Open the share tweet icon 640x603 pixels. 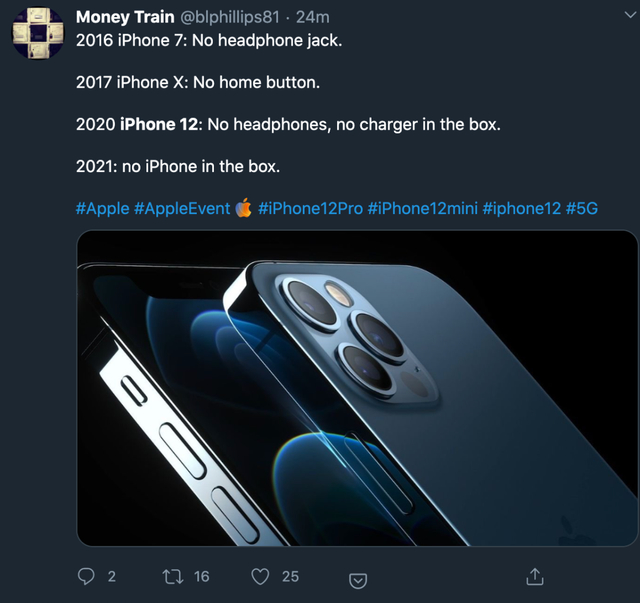pyautogui.click(x=534, y=576)
